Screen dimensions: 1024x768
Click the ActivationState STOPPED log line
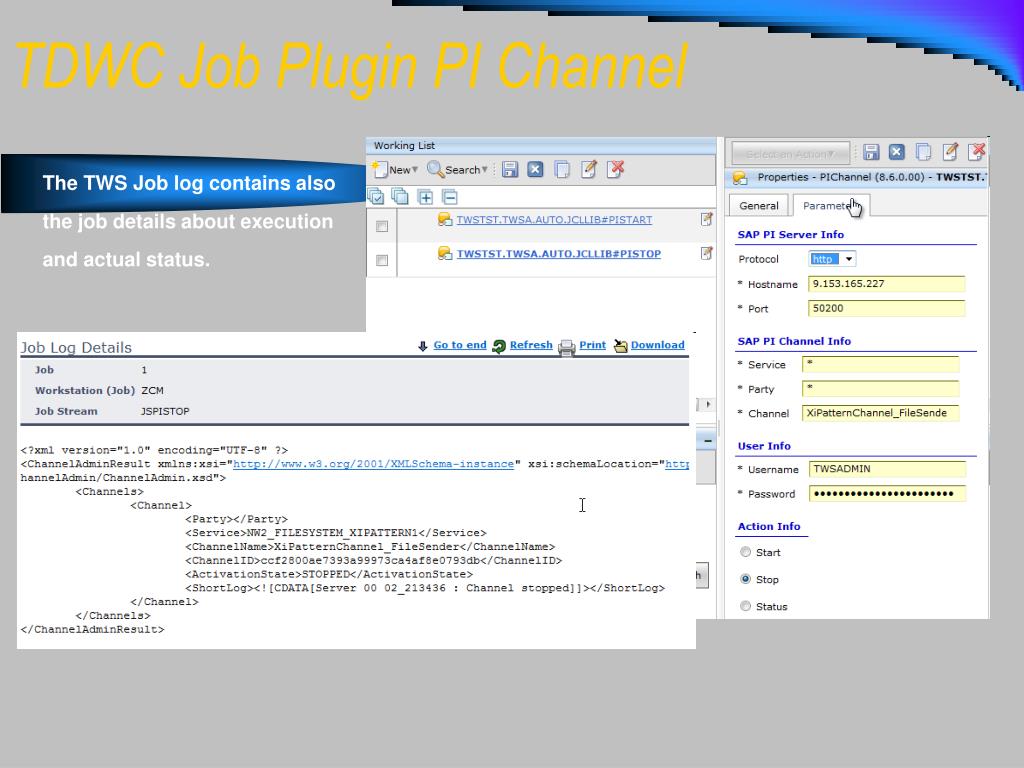coord(329,575)
